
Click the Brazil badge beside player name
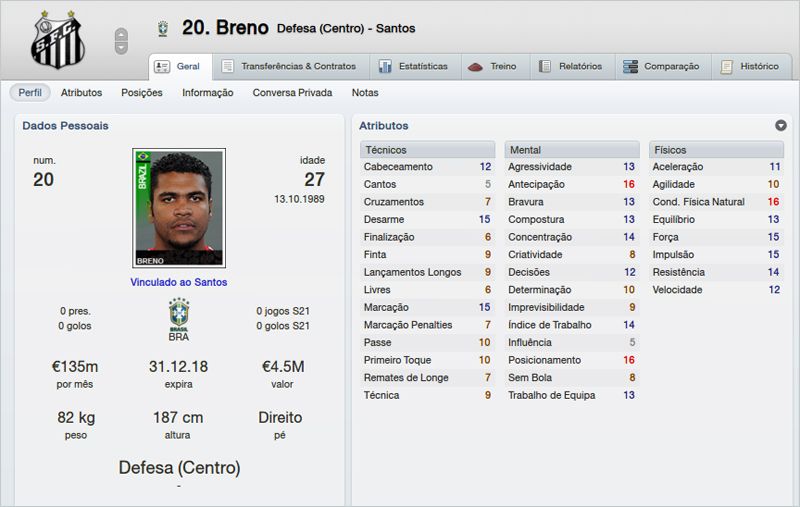click(x=162, y=29)
